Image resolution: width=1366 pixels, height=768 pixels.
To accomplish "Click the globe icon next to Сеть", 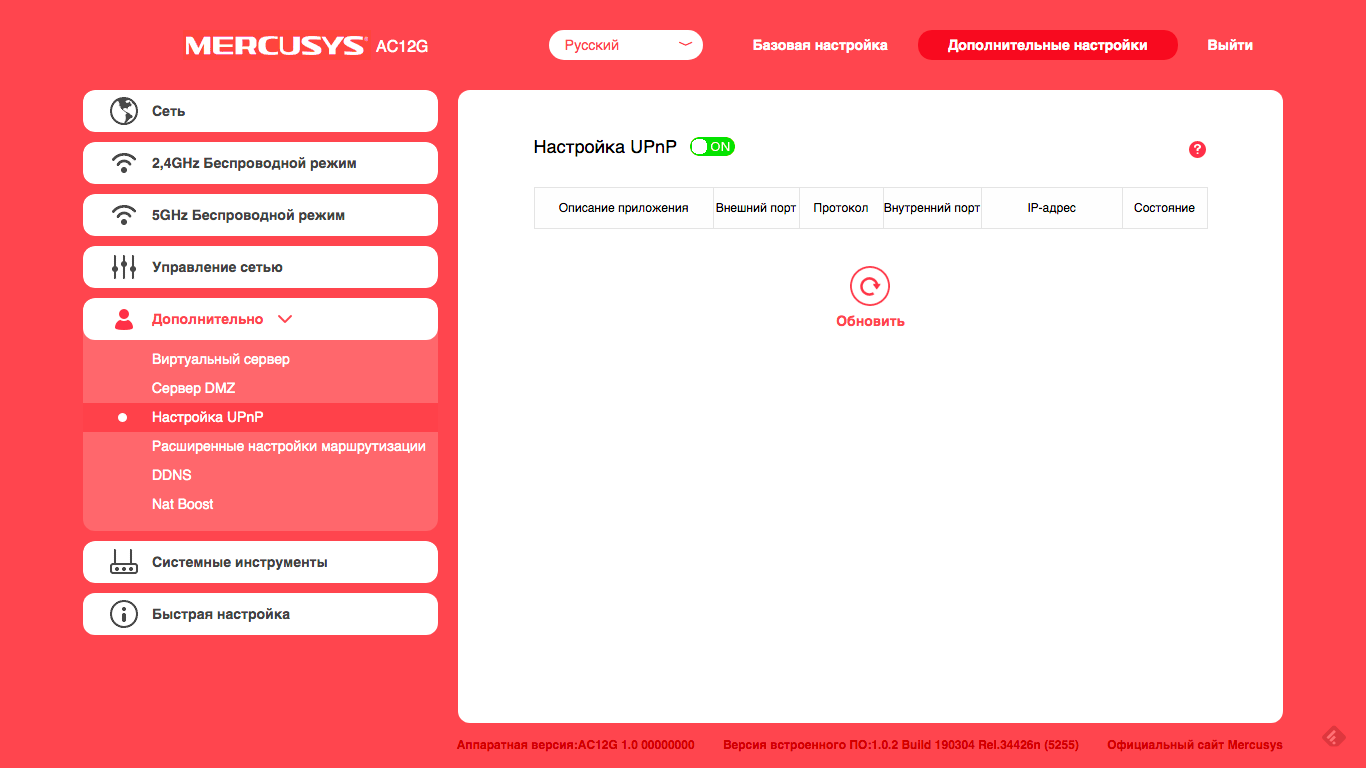I will tap(123, 111).
